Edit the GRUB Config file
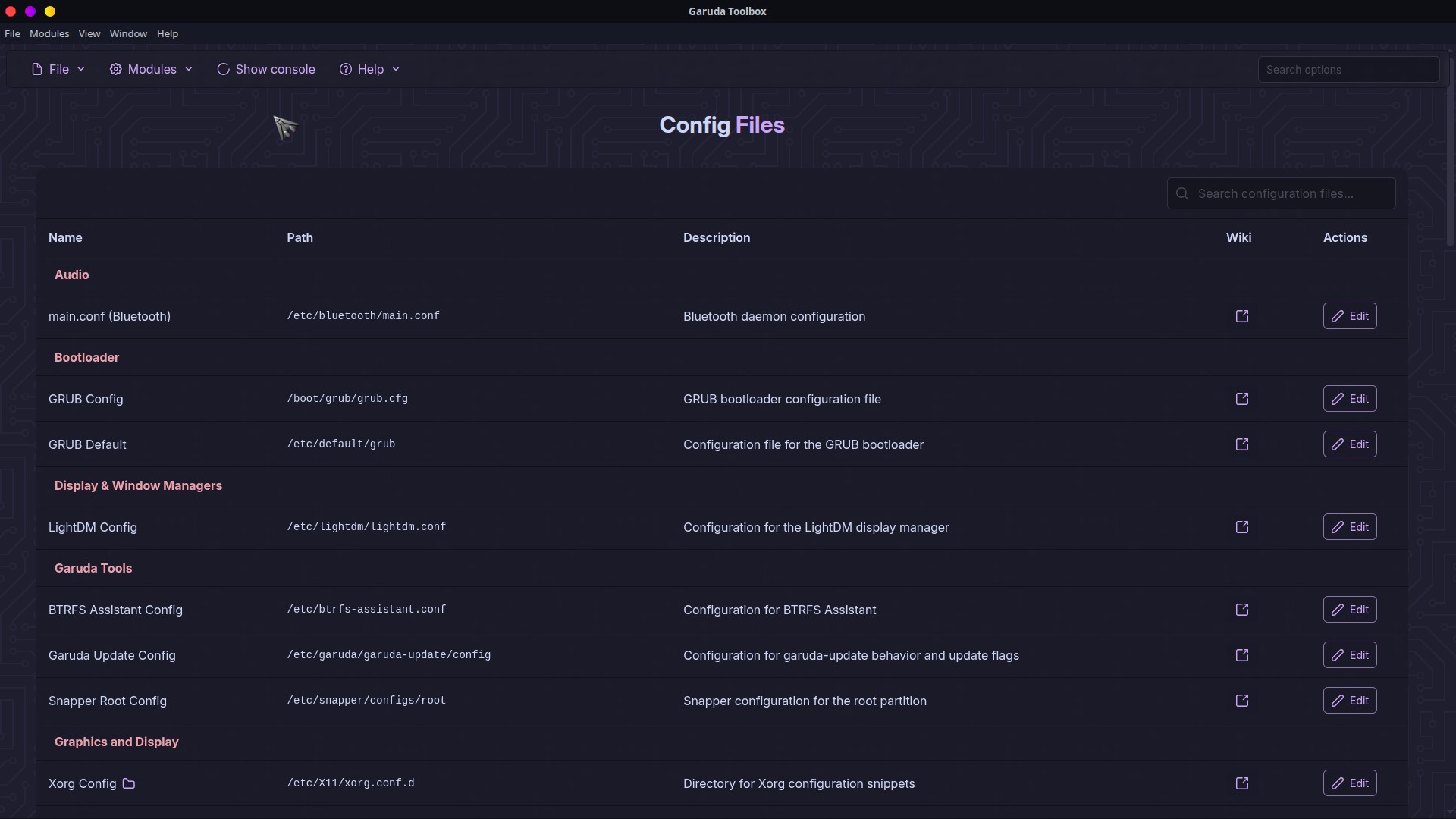The height and width of the screenshot is (819, 1456). pyautogui.click(x=1350, y=399)
